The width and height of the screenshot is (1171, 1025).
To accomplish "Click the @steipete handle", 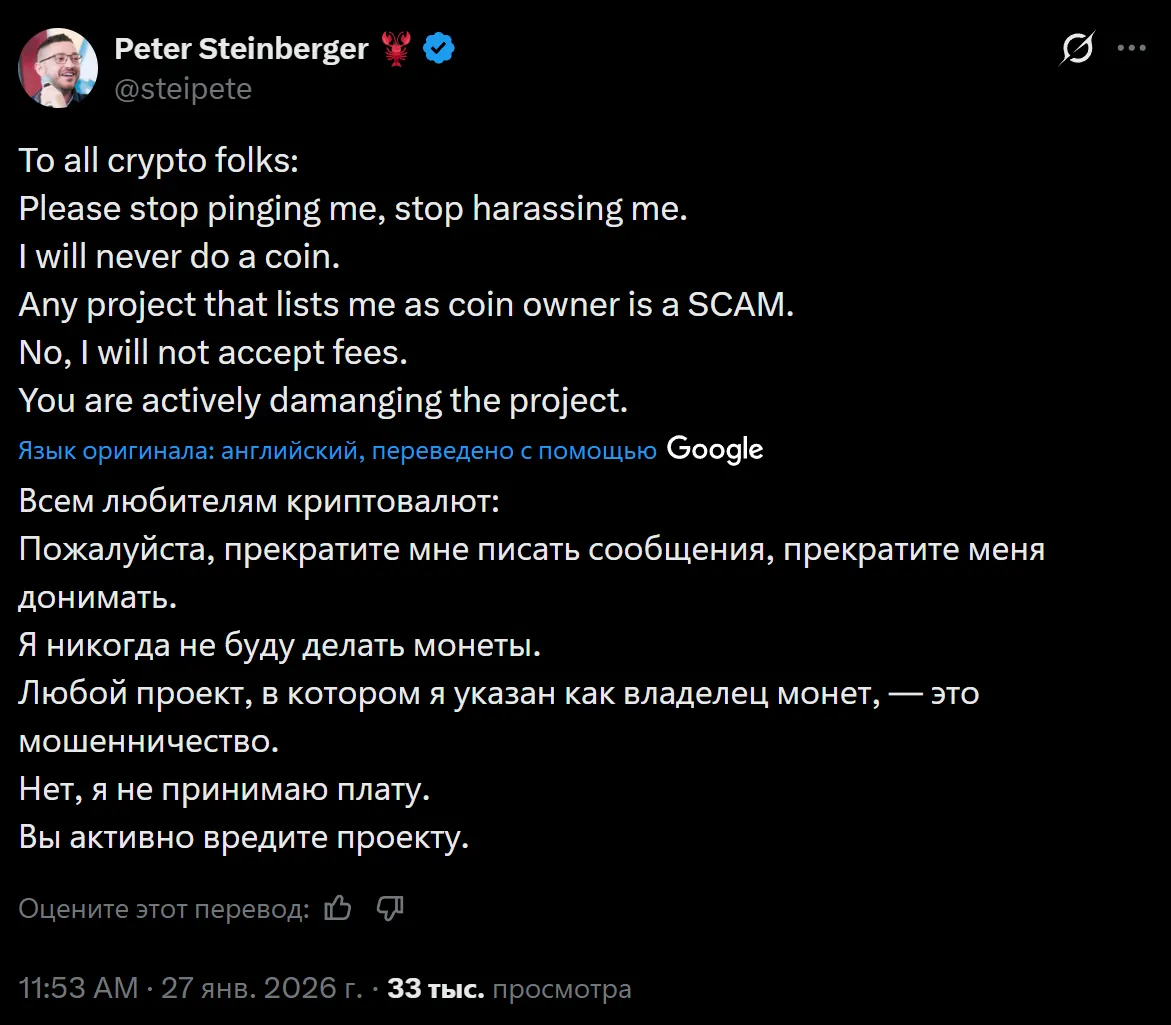I will 185,89.
